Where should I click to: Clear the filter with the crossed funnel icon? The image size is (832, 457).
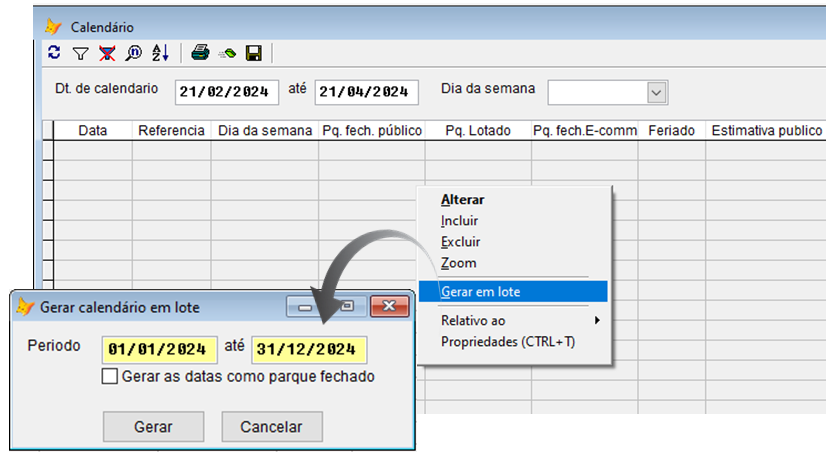(x=107, y=53)
